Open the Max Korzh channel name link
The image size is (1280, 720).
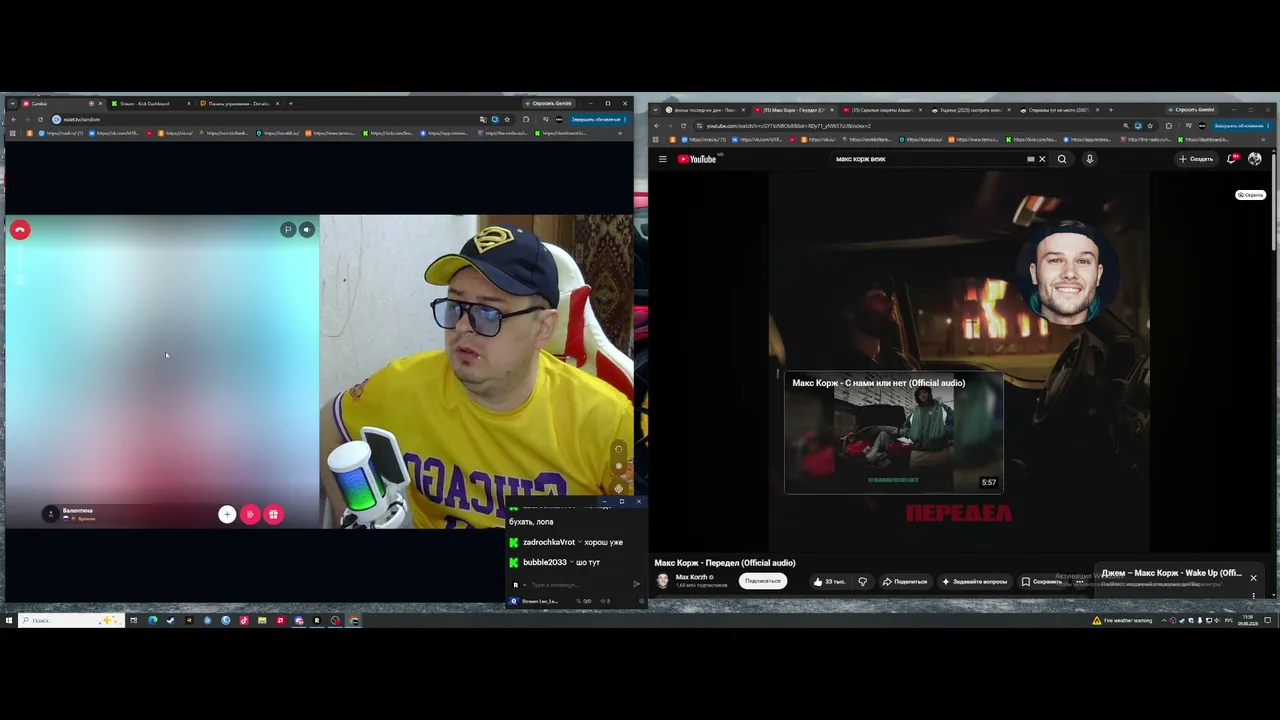click(690, 577)
